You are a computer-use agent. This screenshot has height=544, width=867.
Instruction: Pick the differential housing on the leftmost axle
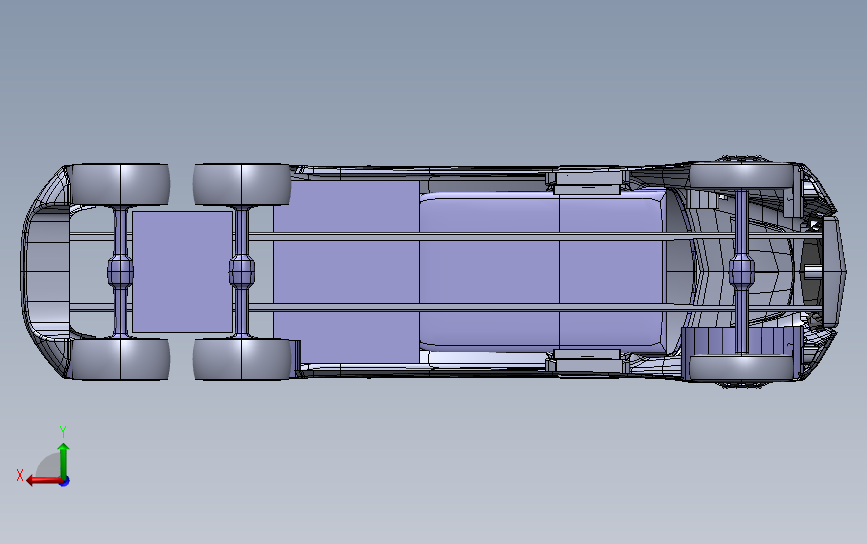tap(120, 271)
